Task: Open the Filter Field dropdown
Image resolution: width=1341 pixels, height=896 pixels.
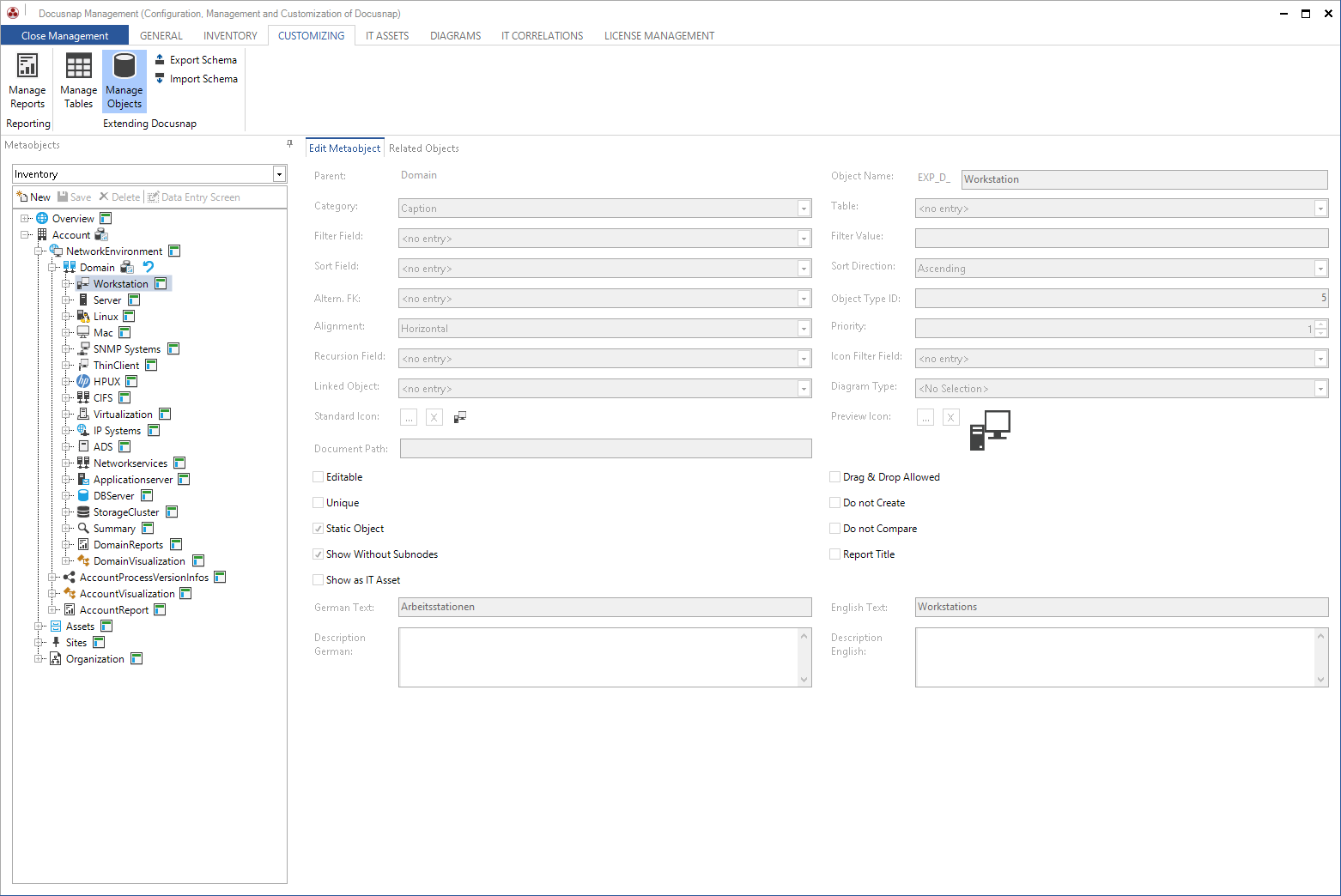Action: coord(804,239)
